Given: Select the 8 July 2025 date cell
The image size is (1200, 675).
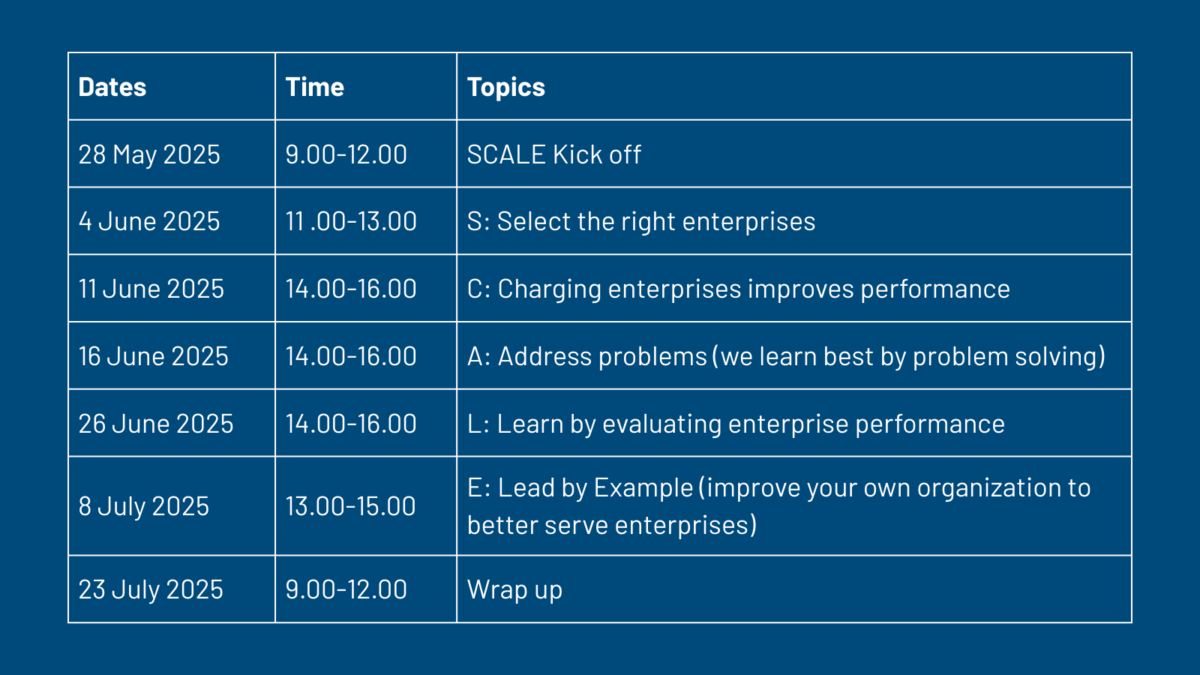Looking at the screenshot, I should coord(171,506).
